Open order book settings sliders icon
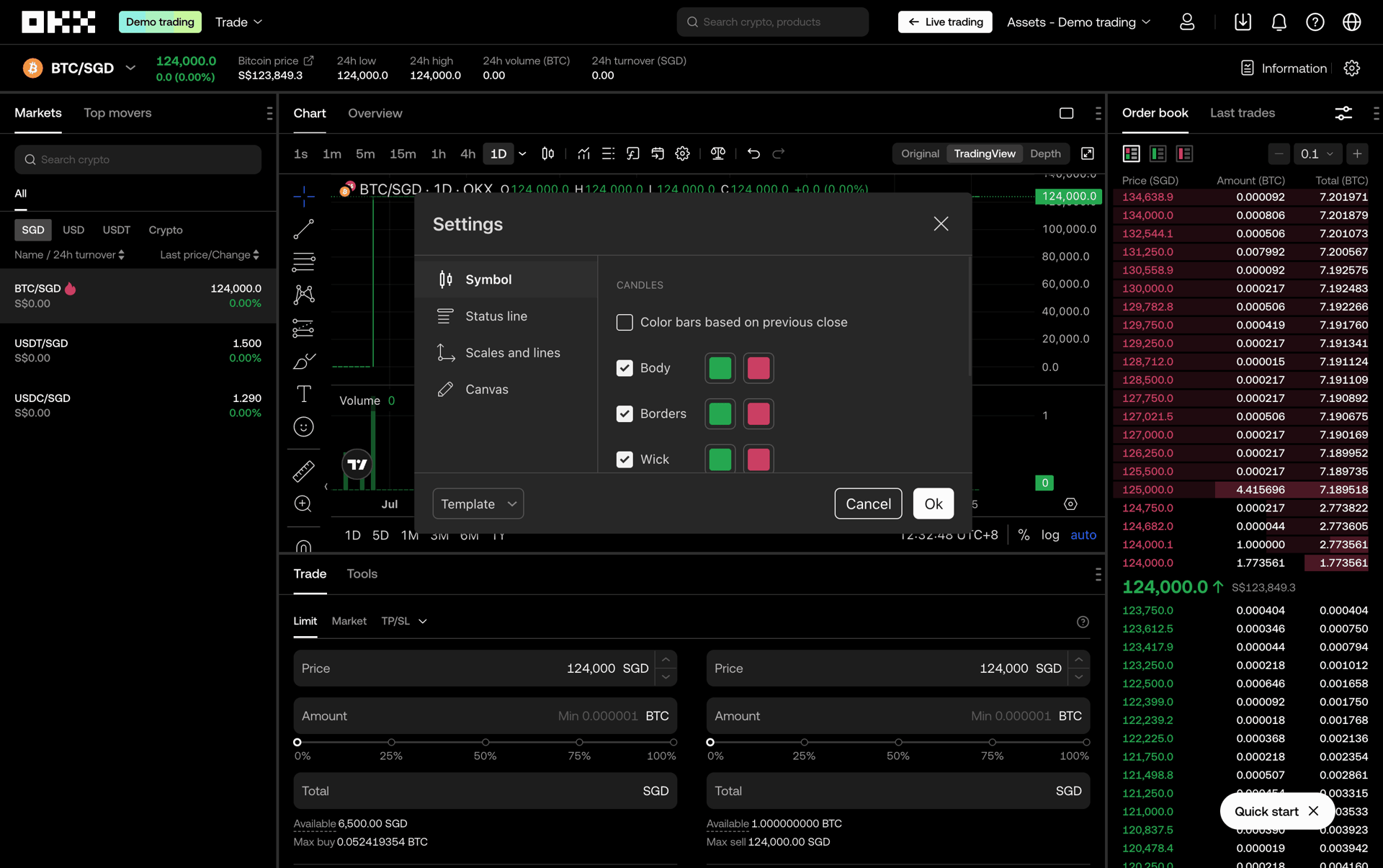 (1343, 113)
